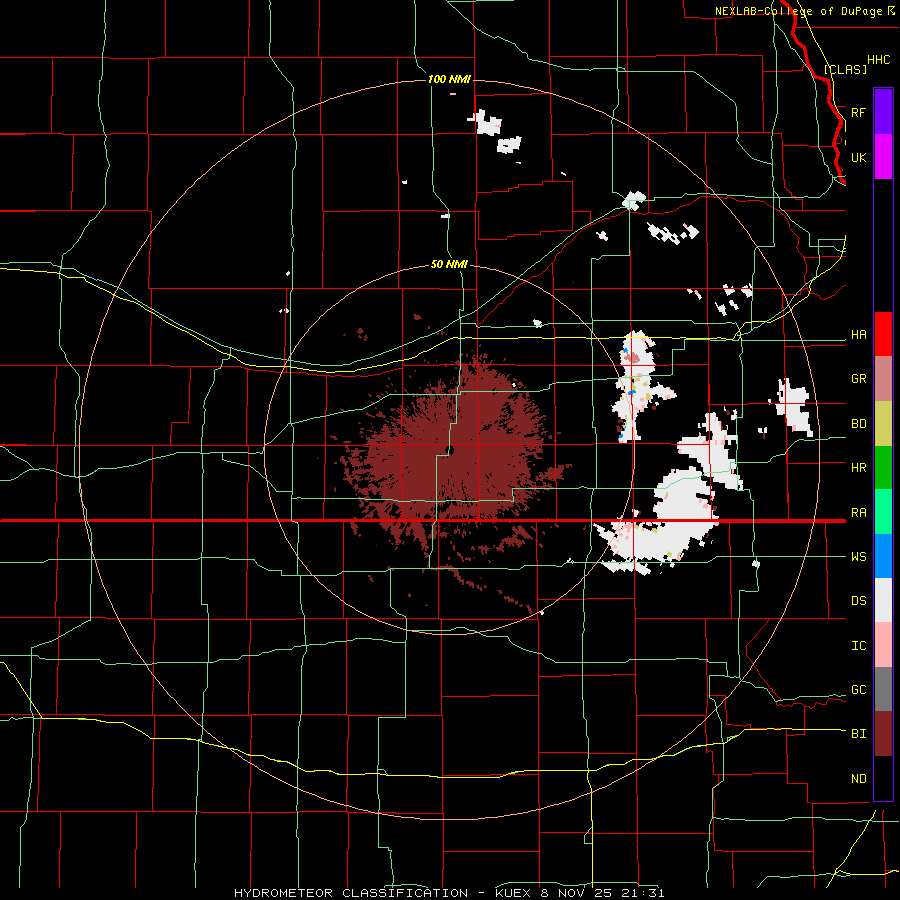This screenshot has height=900, width=900.
Task: Pick the yellow BD legend swatch
Action: (x=883, y=423)
